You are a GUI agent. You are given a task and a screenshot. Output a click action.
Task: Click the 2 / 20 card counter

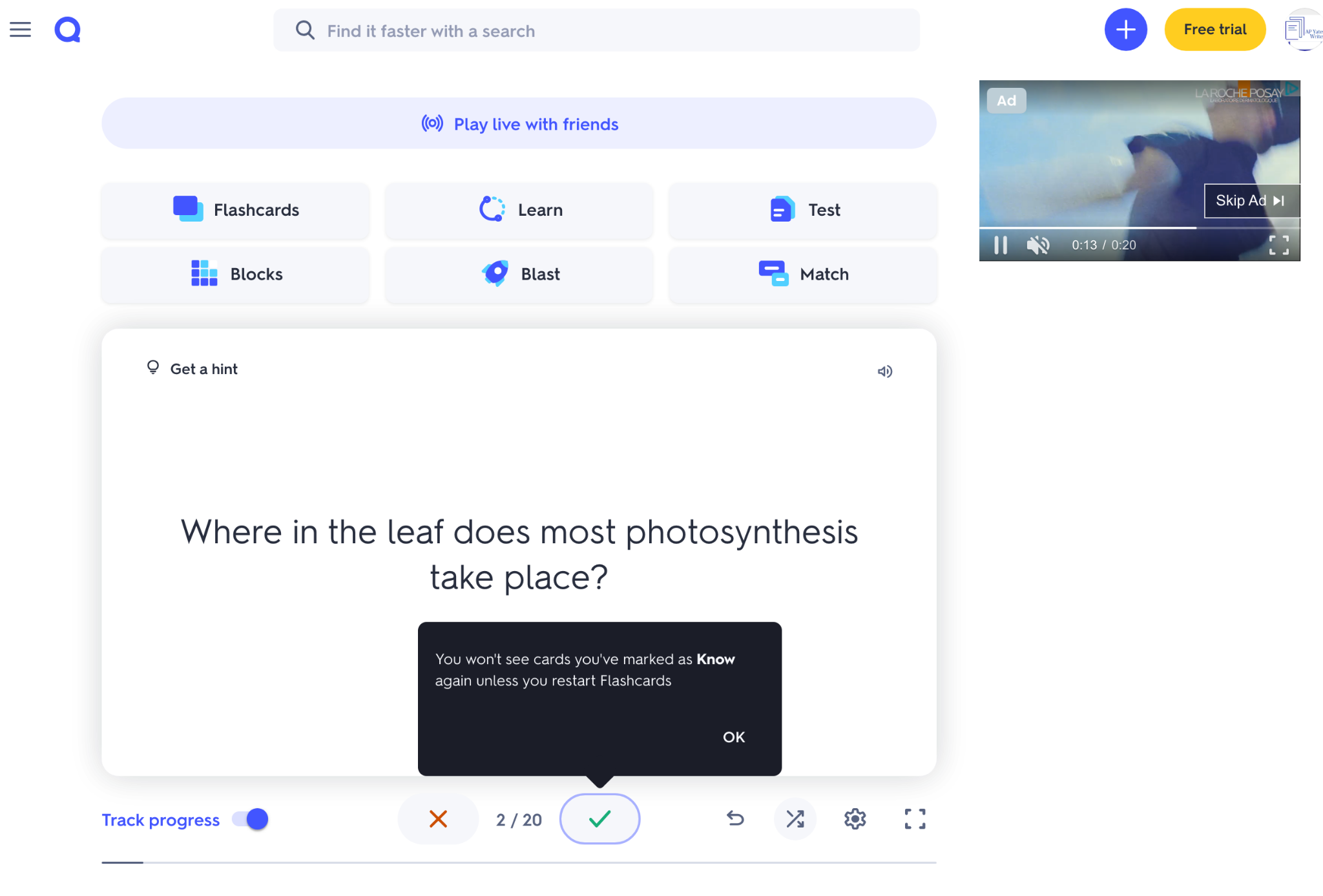tap(519, 820)
